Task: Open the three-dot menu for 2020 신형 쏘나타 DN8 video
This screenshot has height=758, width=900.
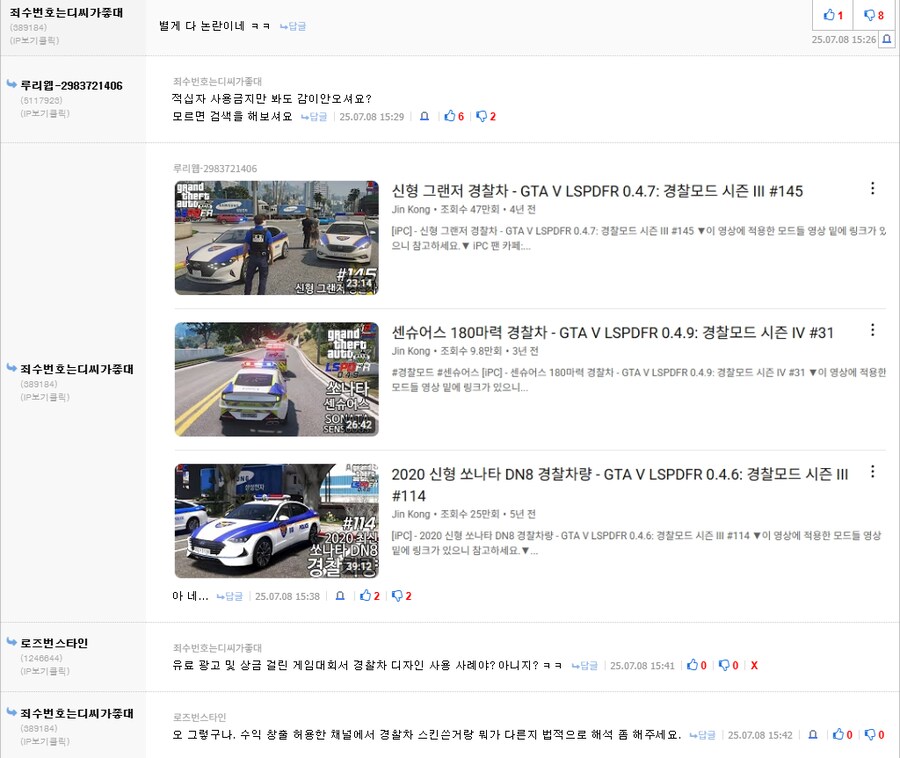Action: [872, 472]
